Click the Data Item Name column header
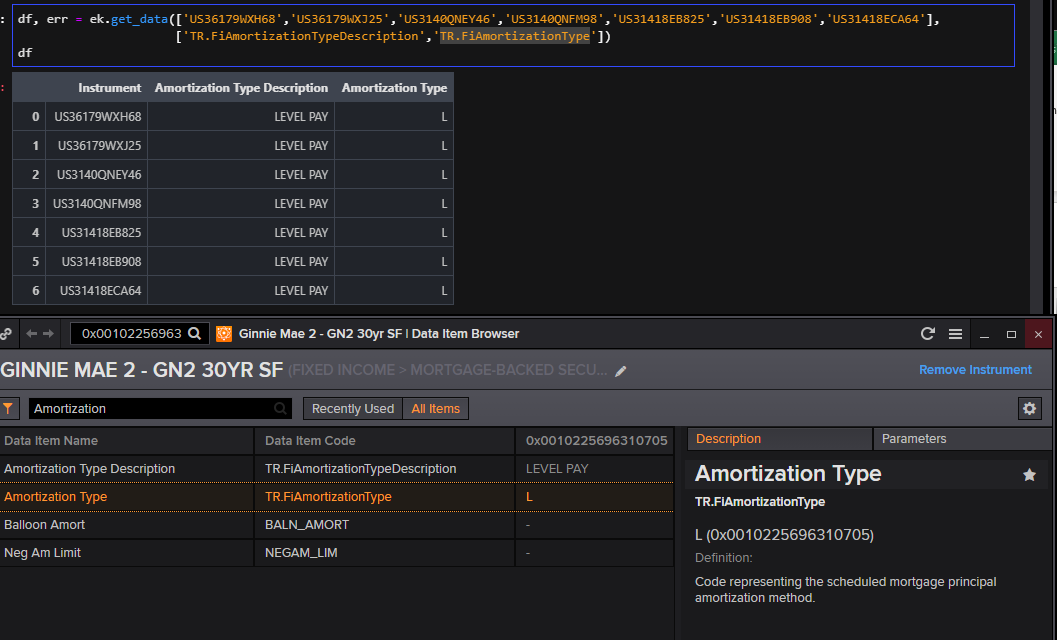Viewport: 1057px width, 640px height. (127, 441)
